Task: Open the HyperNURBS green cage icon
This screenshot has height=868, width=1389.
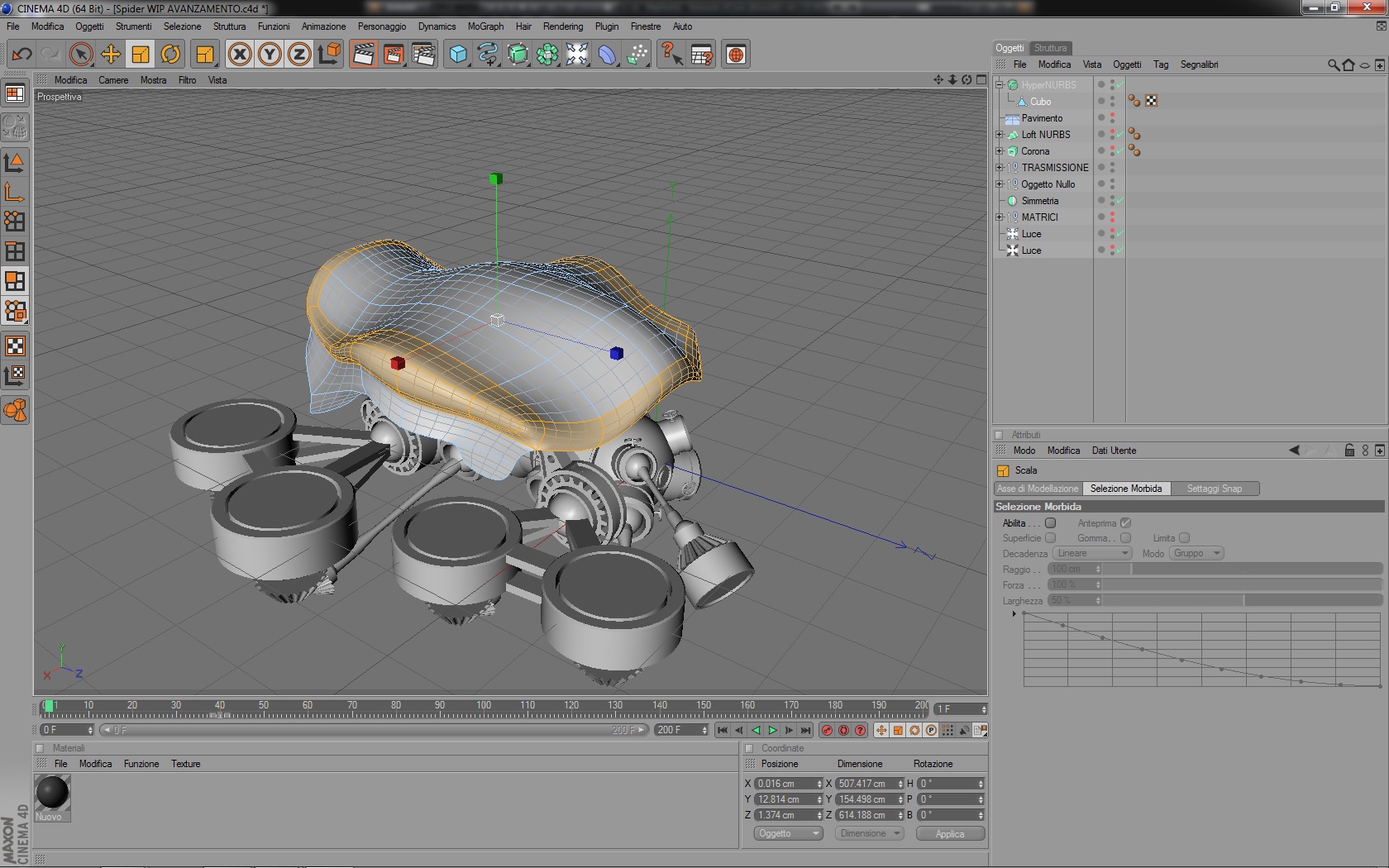Action: pos(518,55)
